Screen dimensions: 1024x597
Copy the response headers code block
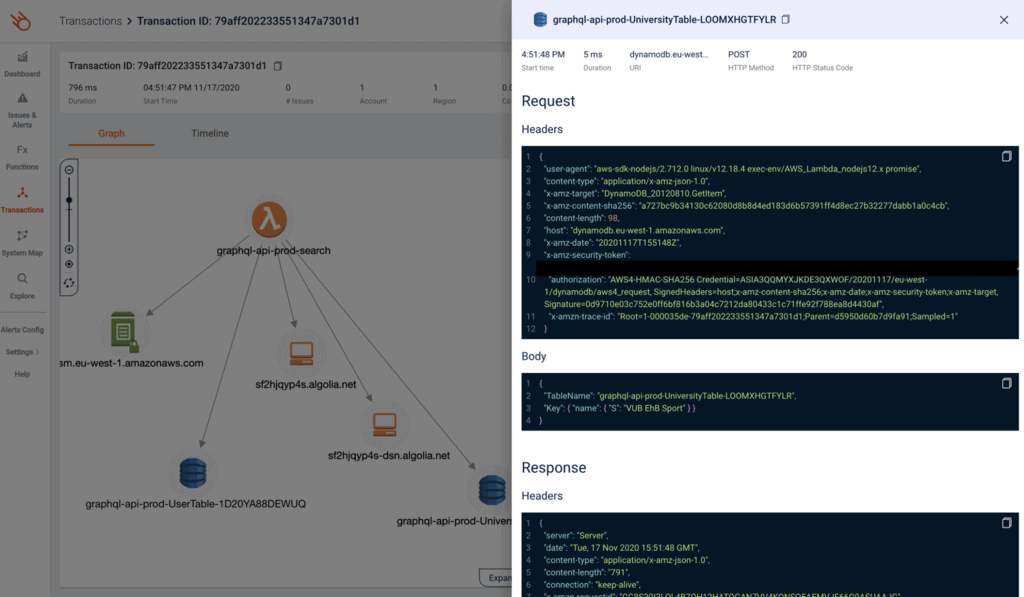(x=1006, y=523)
